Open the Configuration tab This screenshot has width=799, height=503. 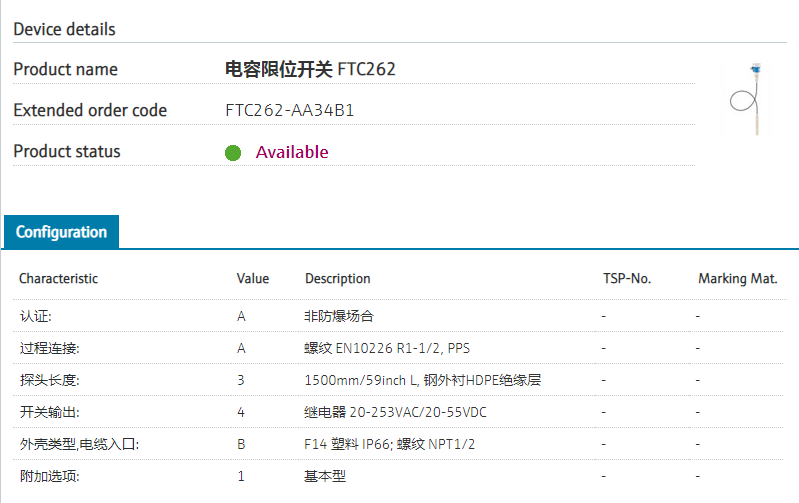coord(61,232)
